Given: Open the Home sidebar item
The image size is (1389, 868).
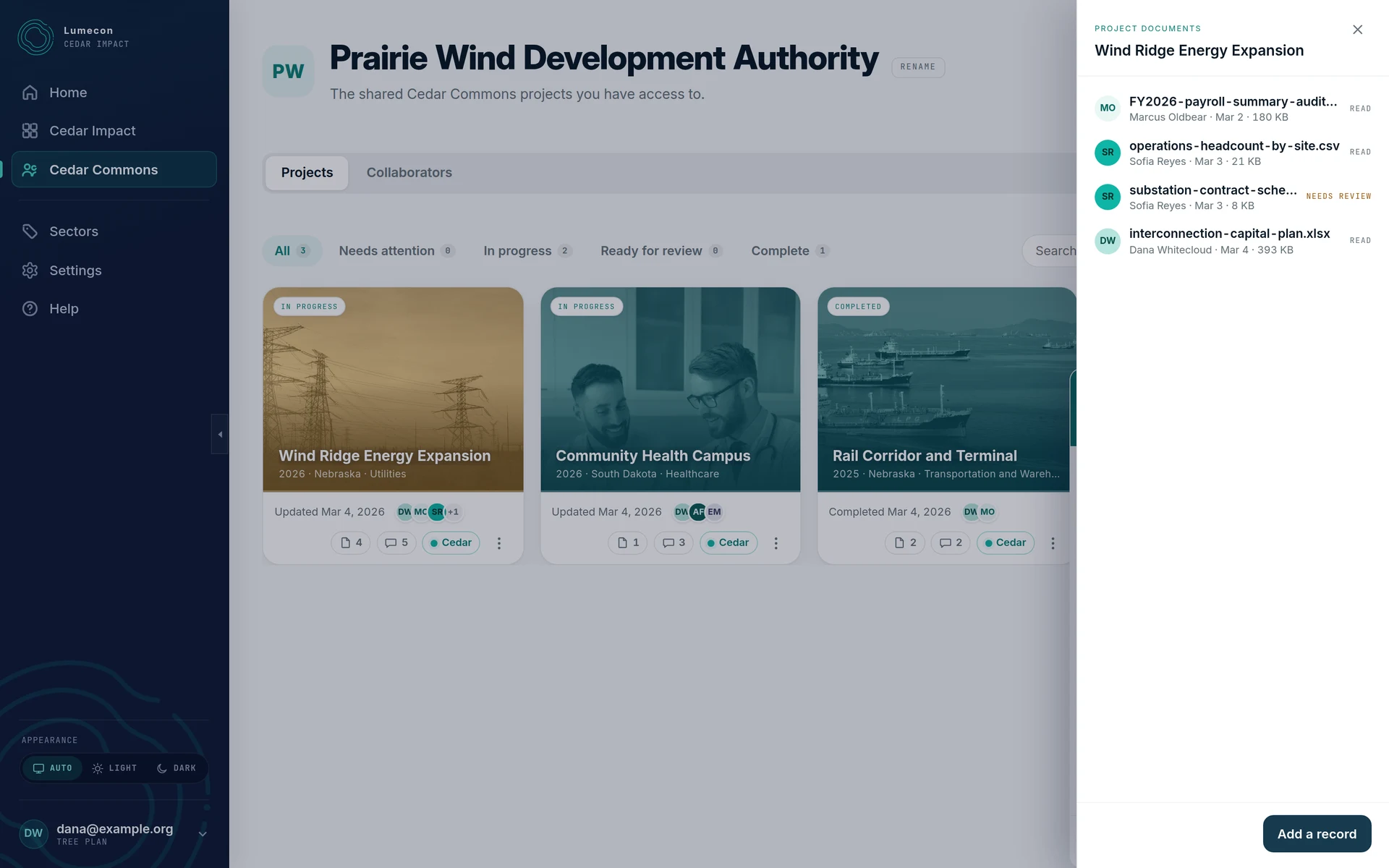Looking at the screenshot, I should (x=114, y=93).
